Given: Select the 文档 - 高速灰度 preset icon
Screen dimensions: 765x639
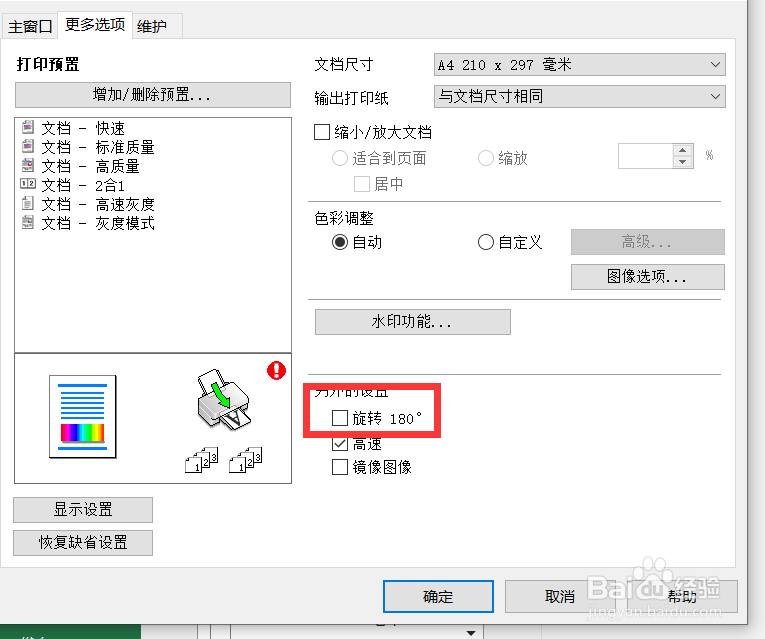Looking at the screenshot, I should click(x=28, y=203).
